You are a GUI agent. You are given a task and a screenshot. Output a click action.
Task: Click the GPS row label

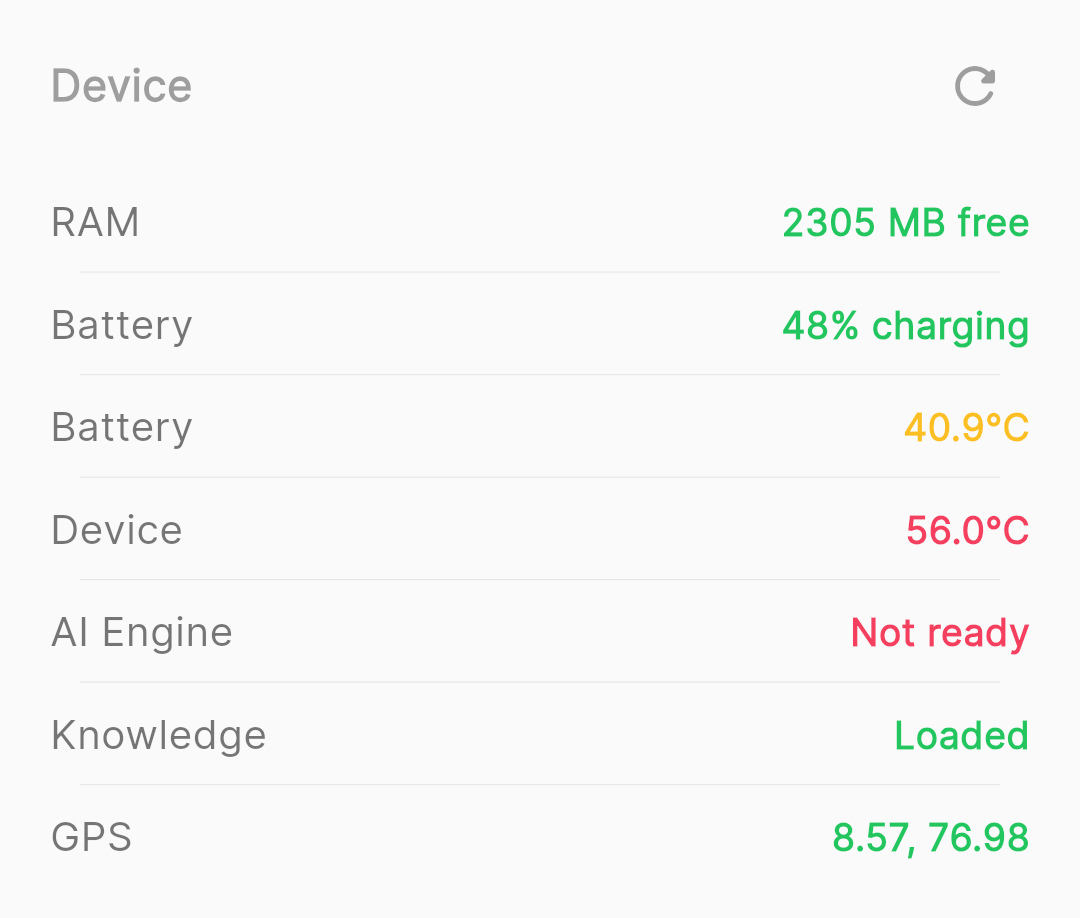[x=91, y=837]
